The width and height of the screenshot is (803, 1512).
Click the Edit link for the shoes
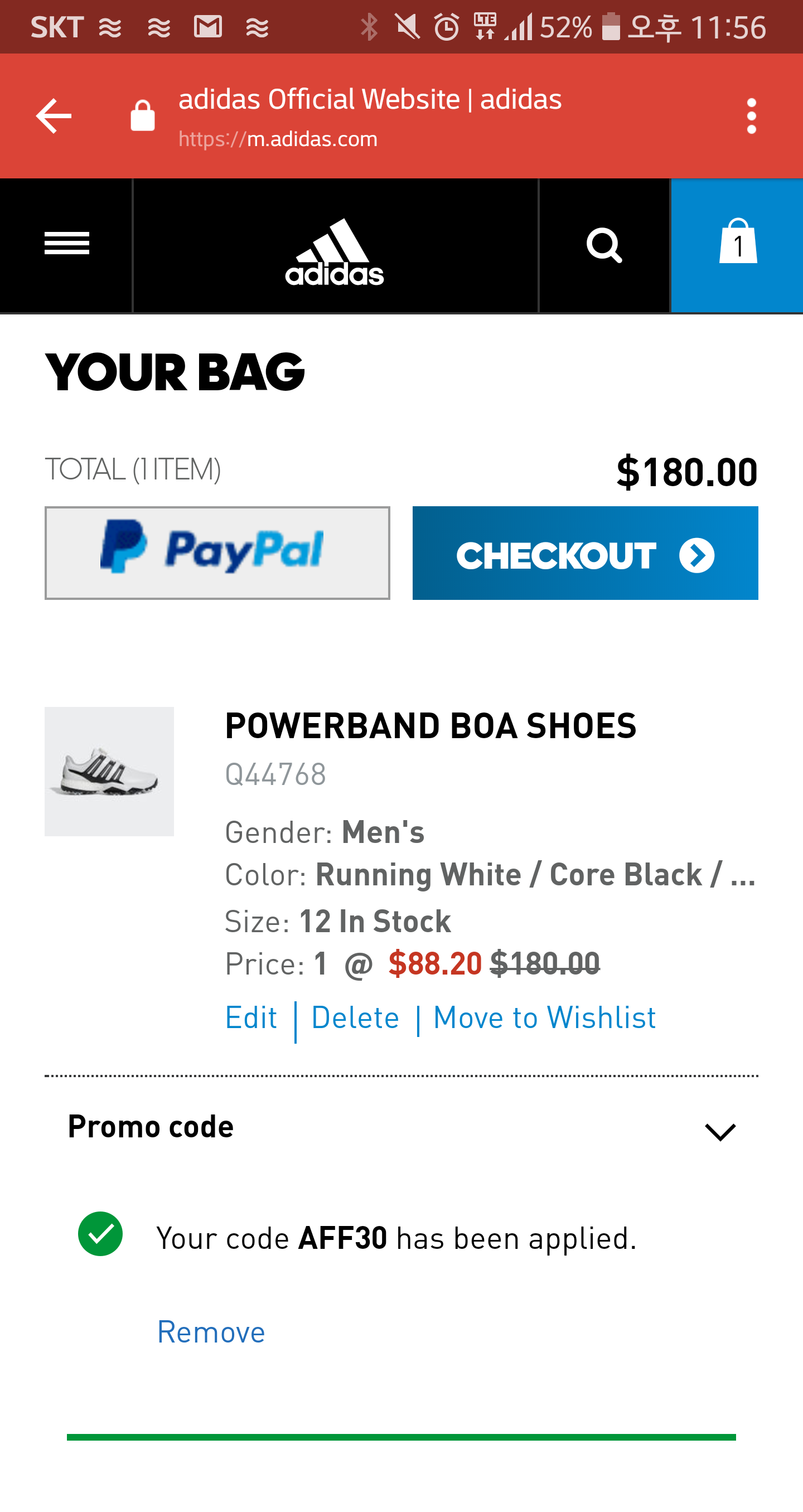(x=251, y=1017)
